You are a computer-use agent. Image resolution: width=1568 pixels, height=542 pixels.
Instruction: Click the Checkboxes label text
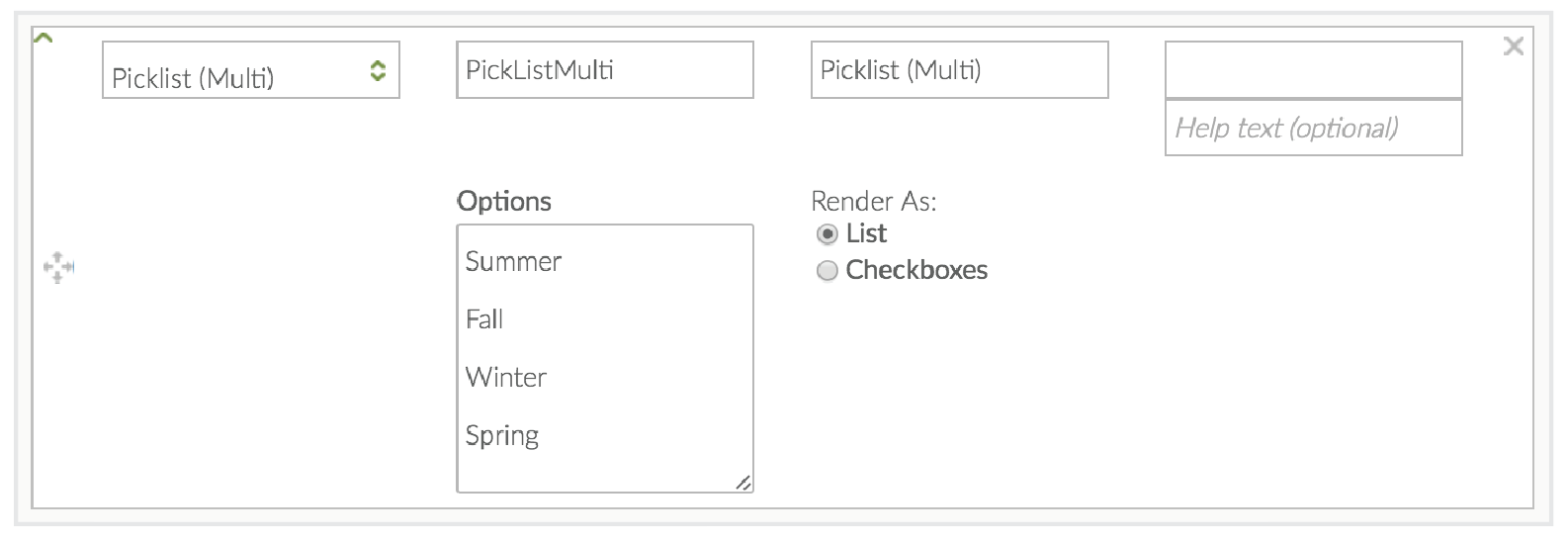point(916,270)
